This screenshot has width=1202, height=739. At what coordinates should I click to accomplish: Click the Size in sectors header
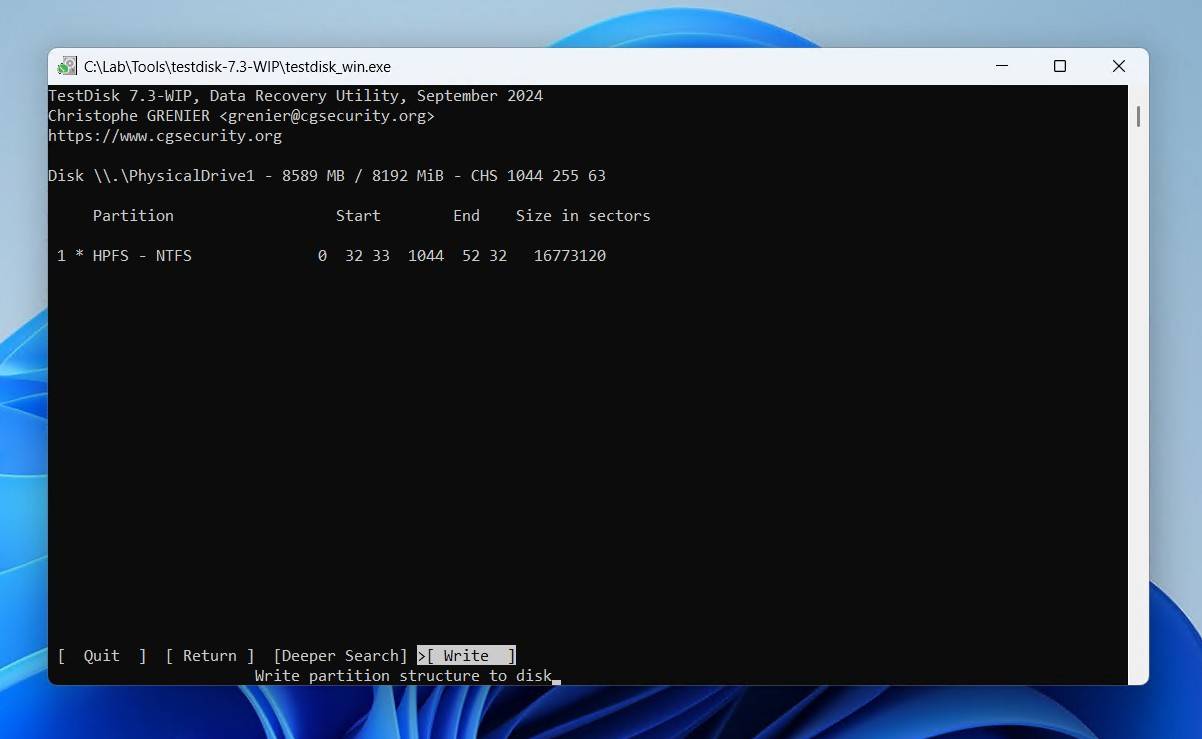[x=583, y=216]
